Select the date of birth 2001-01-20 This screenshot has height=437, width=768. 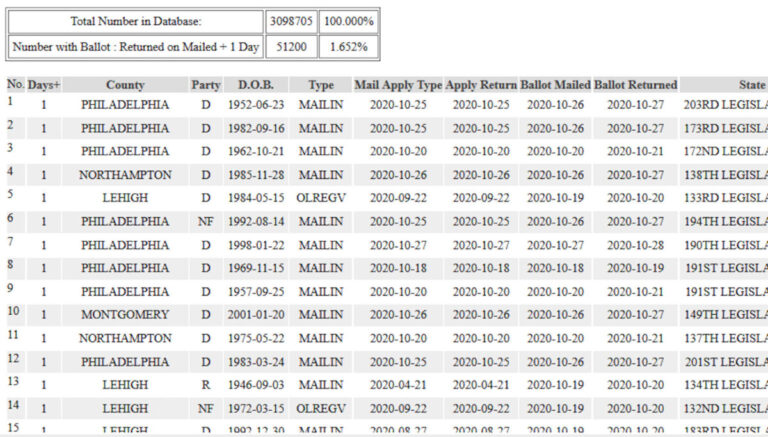click(256, 315)
